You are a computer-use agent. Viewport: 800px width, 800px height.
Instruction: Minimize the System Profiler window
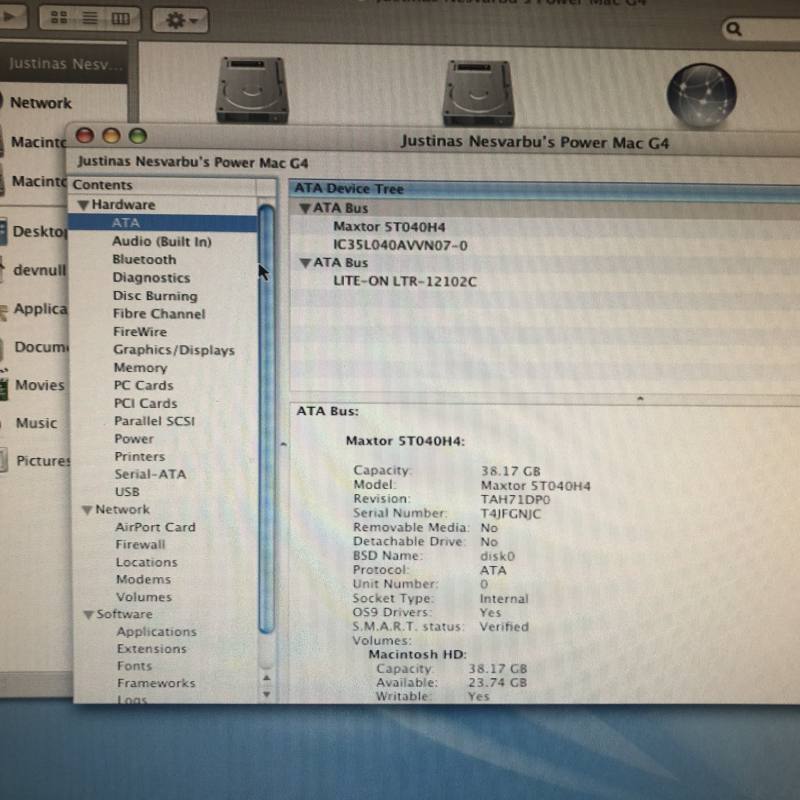click(x=111, y=136)
